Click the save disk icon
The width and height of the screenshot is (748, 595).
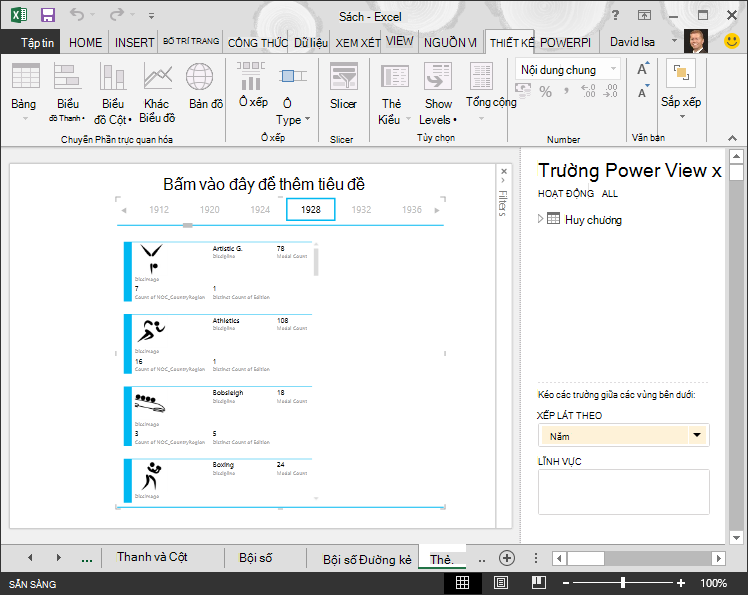(48, 15)
